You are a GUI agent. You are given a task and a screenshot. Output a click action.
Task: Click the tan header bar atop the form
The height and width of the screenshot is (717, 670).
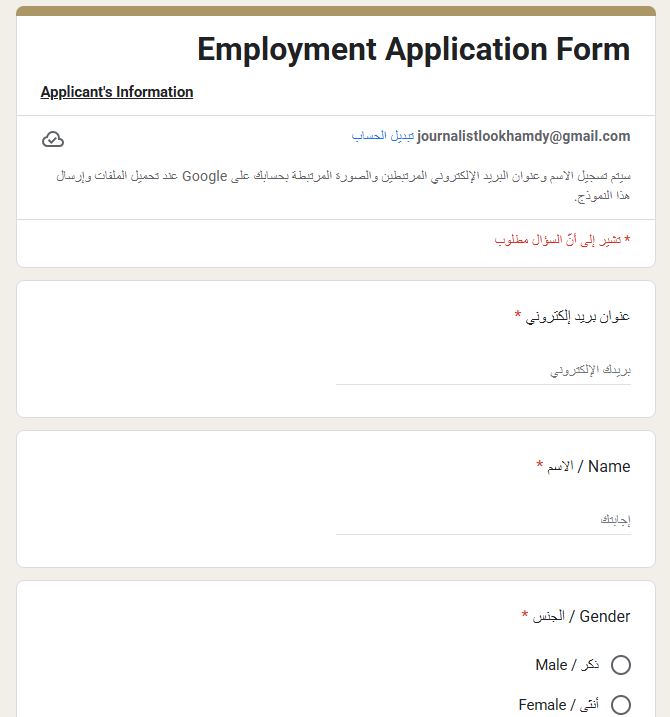(x=336, y=11)
